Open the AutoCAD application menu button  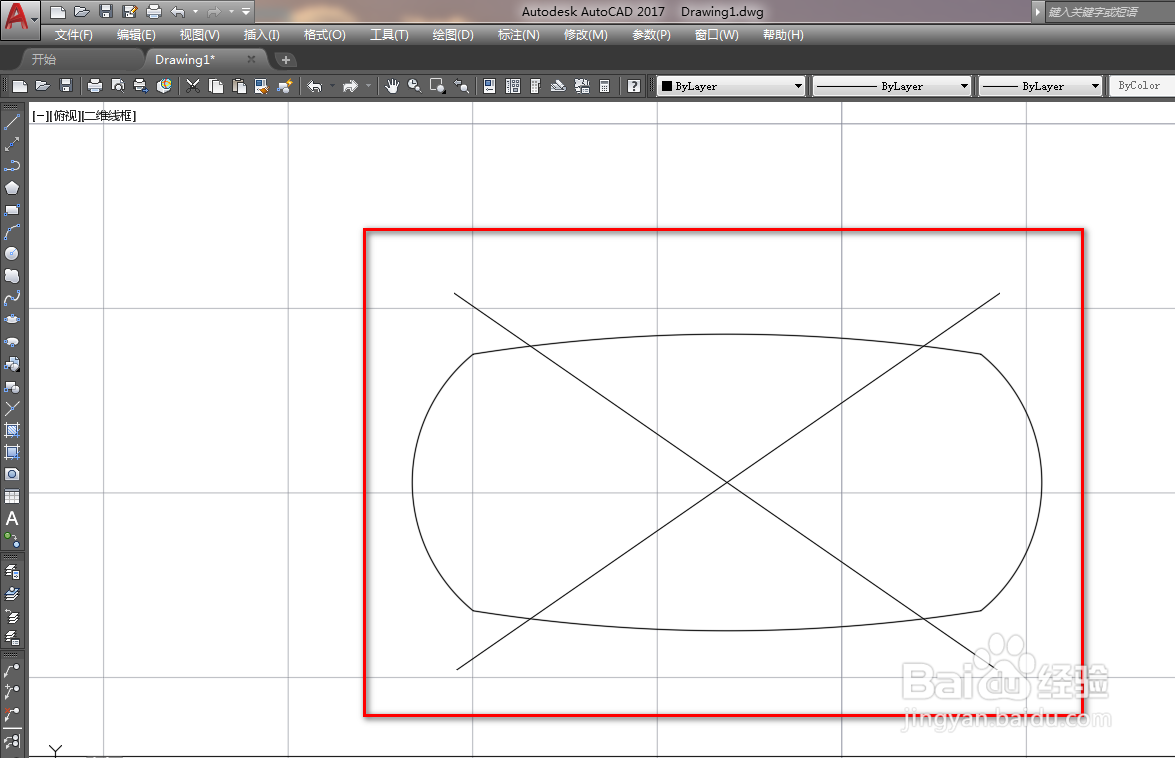click(x=18, y=18)
